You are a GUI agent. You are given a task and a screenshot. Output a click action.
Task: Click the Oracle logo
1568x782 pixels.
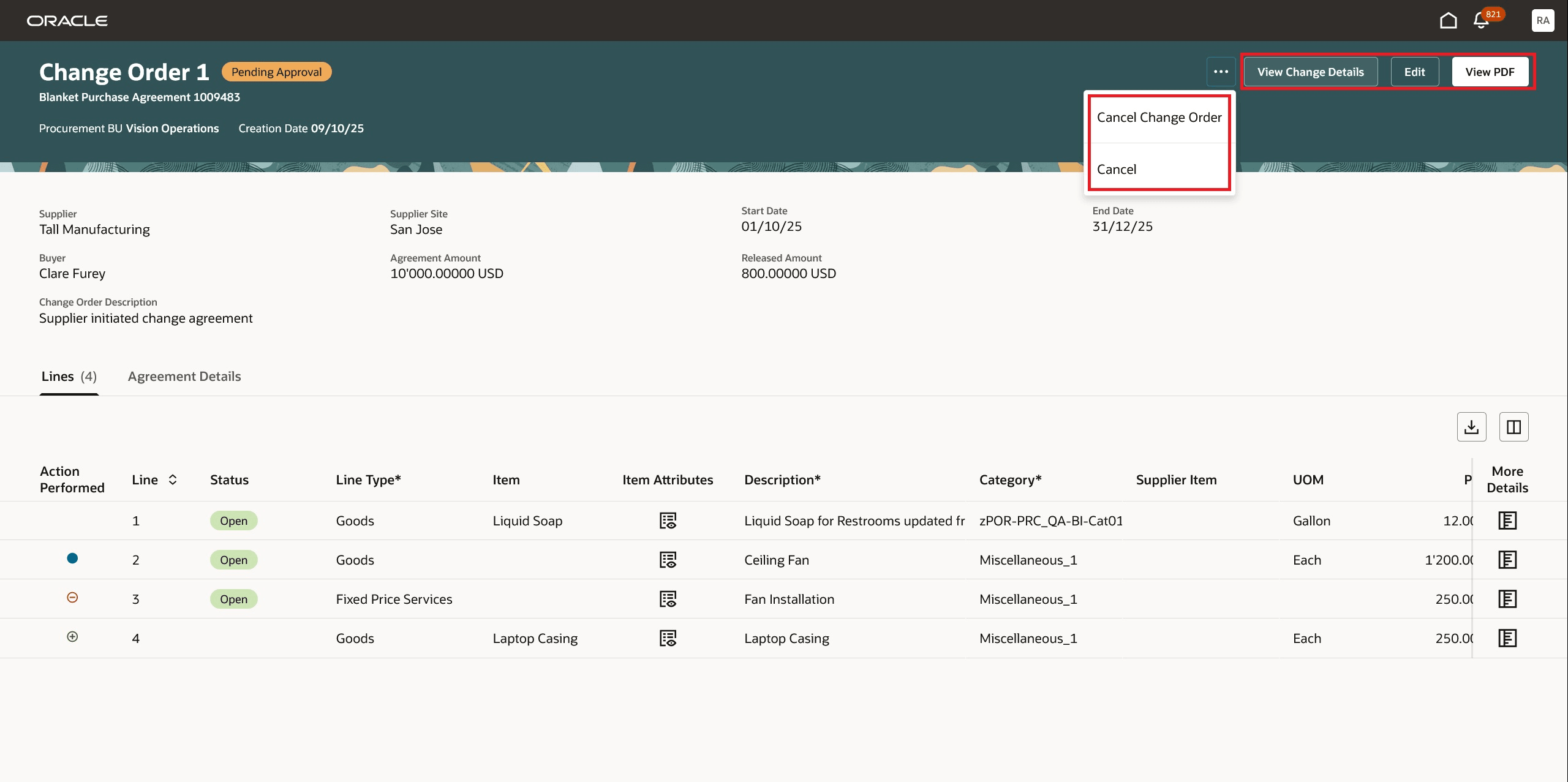pos(67,20)
